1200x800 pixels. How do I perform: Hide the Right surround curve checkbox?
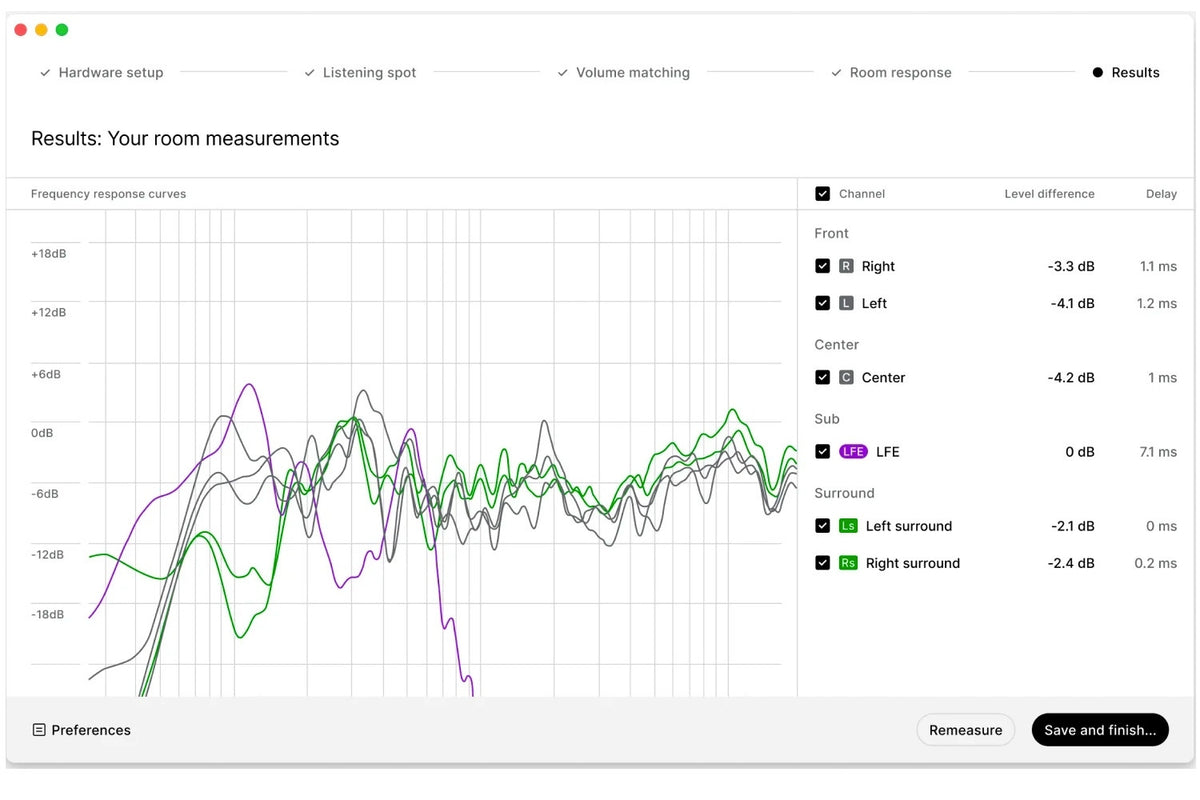point(822,563)
